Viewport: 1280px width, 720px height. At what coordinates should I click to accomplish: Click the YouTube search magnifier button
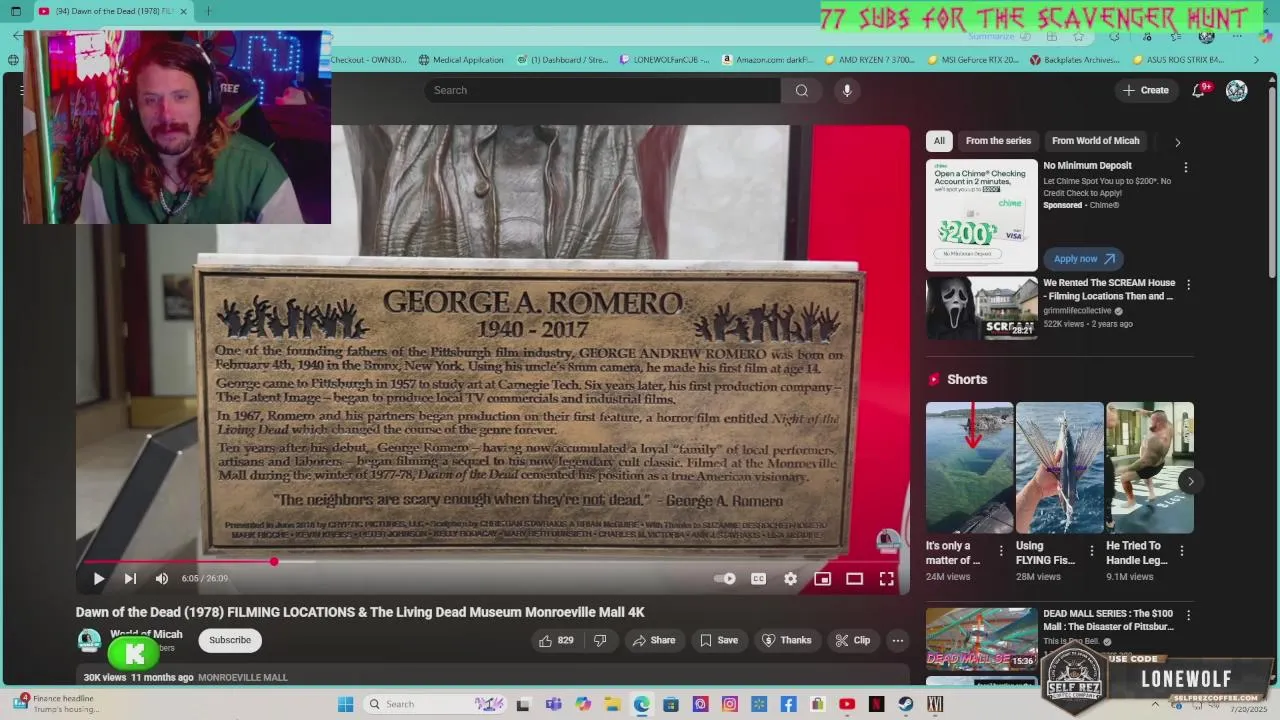click(801, 90)
